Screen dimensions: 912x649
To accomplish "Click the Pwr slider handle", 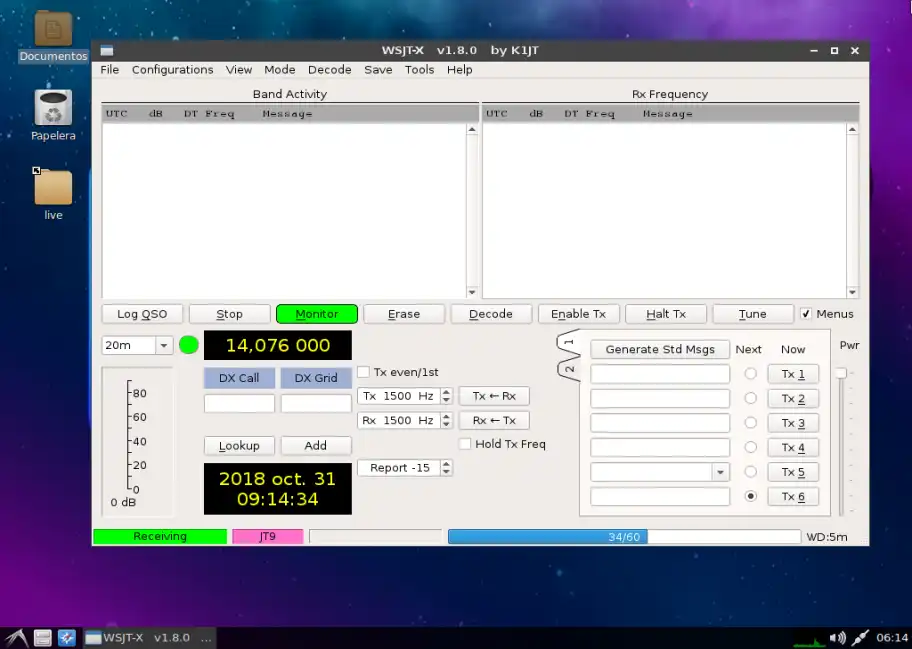I will [x=840, y=373].
